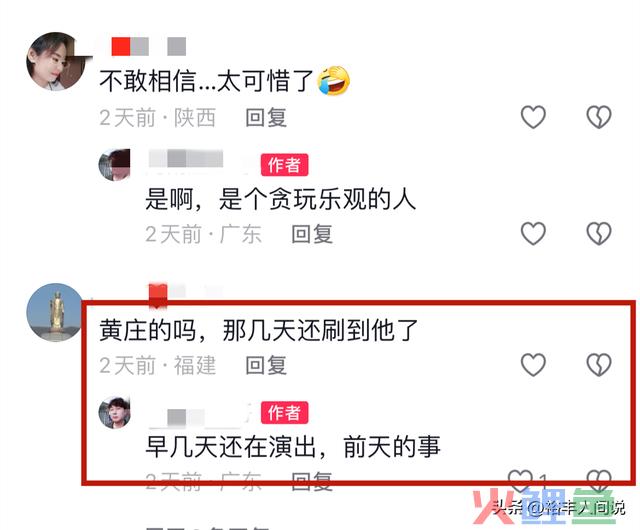Like the author's reply about 贪玩乐观的人
Image resolution: width=640 pixels, height=530 pixels.
pyautogui.click(x=533, y=234)
